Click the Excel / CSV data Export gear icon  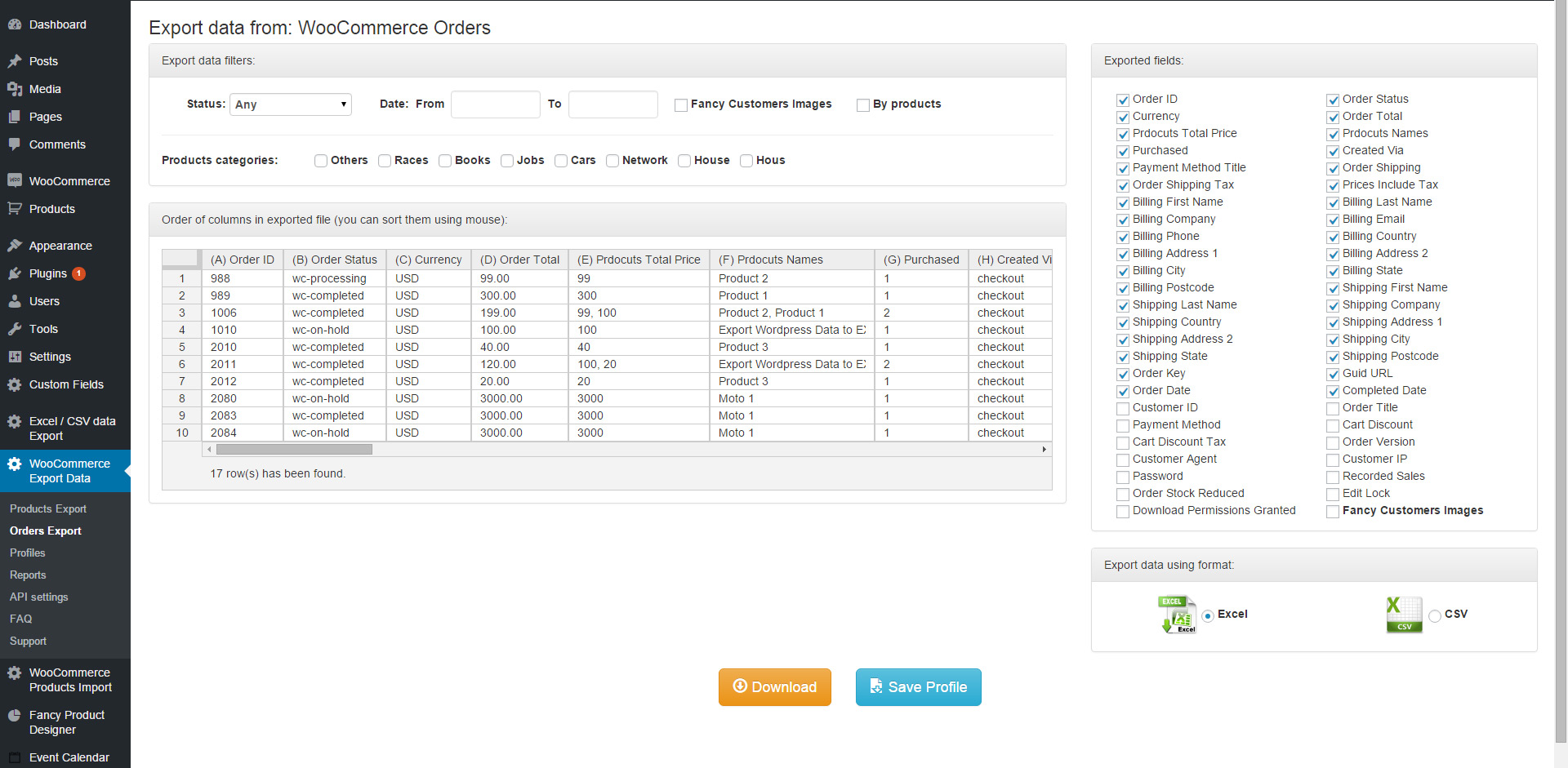(15, 421)
